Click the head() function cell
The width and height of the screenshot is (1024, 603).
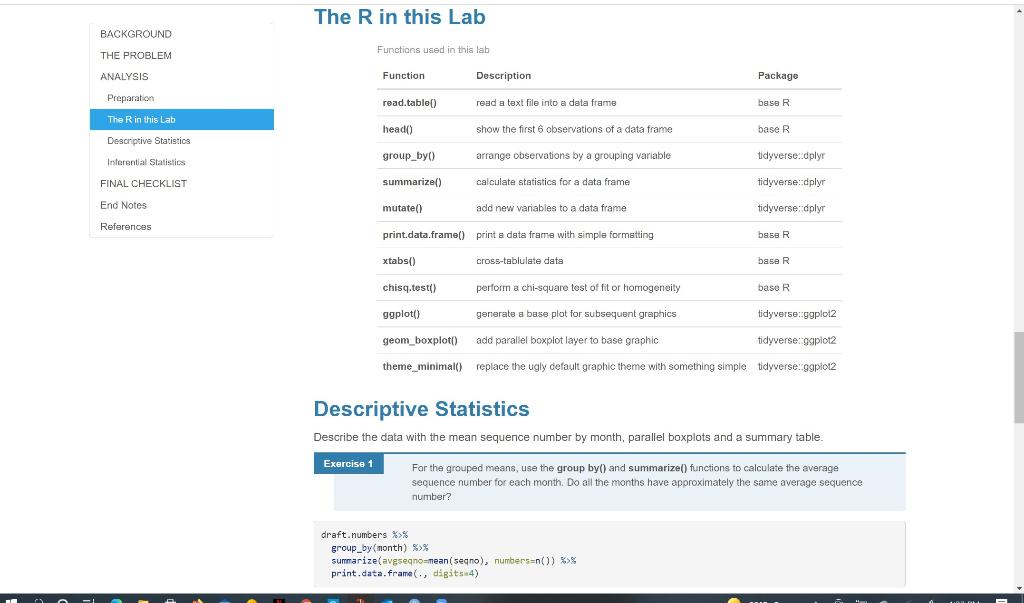coord(398,129)
